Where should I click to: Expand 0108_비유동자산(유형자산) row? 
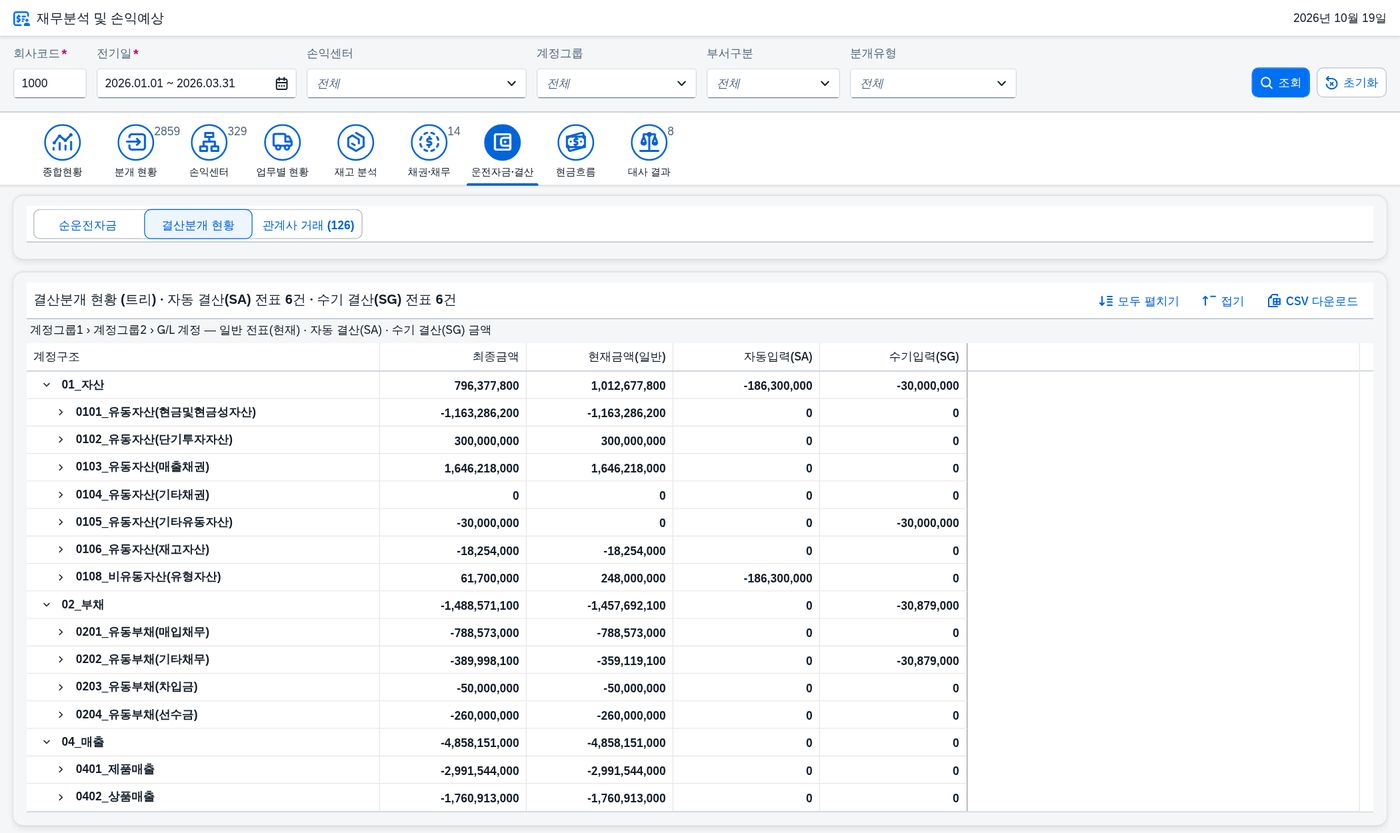coord(60,577)
